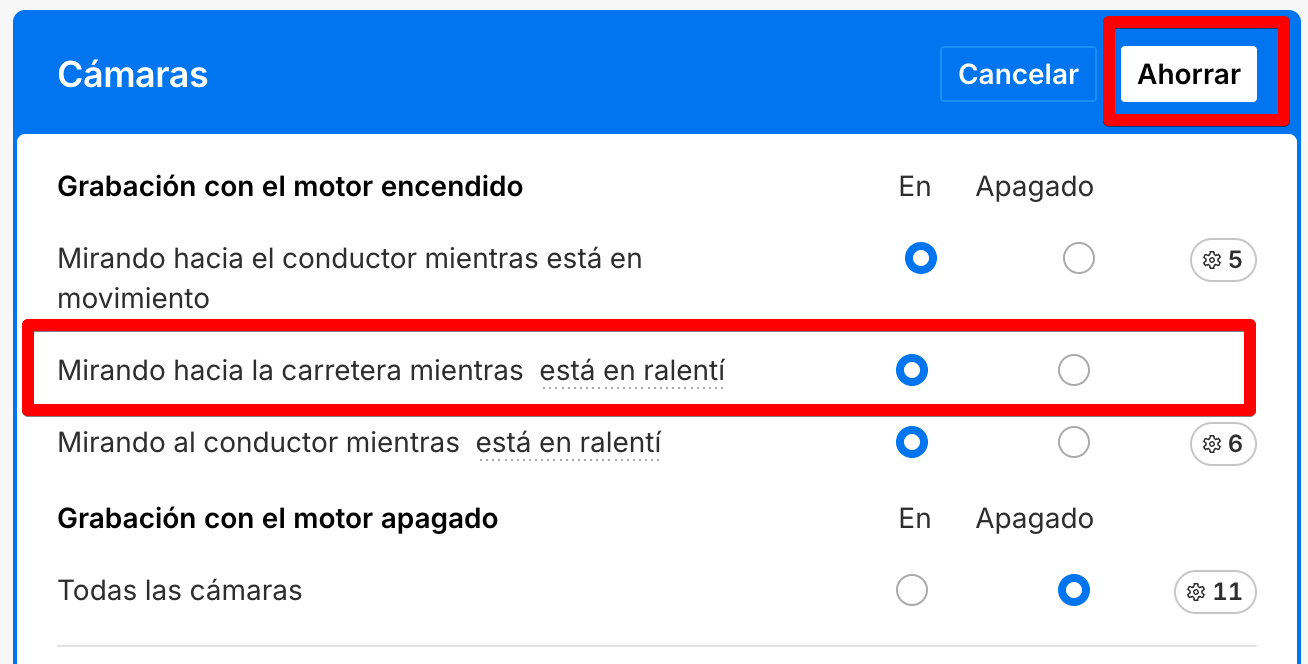
Task: Select En for road-facing while idling
Action: click(x=912, y=371)
